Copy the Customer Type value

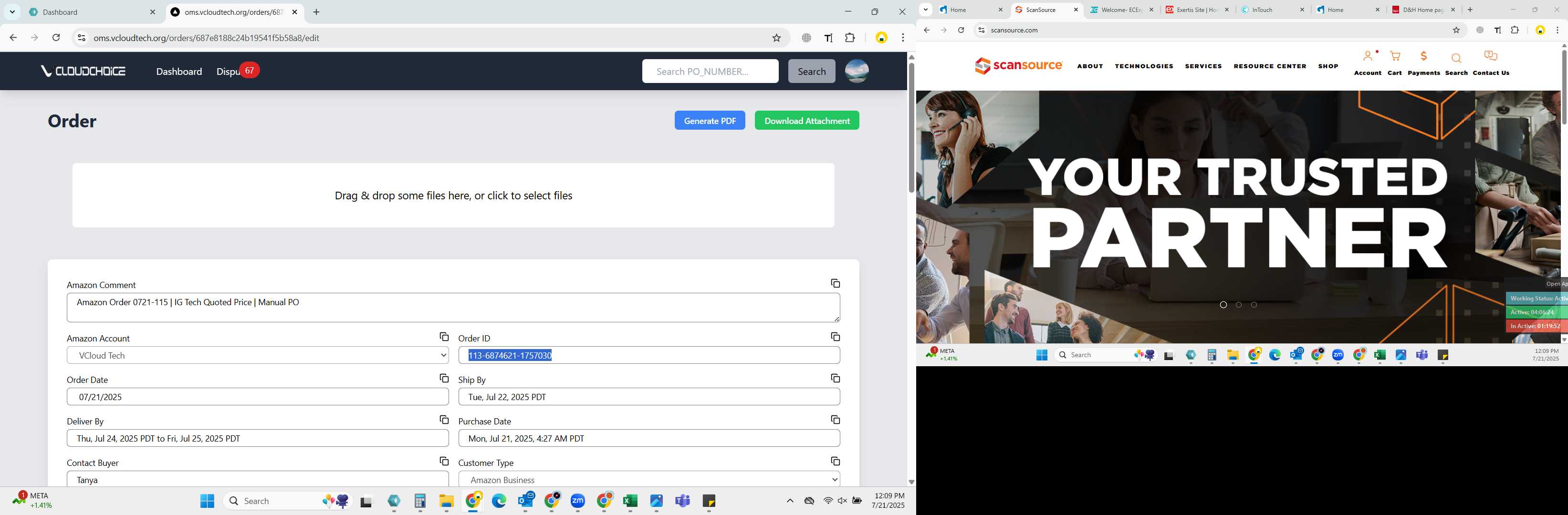click(835, 461)
